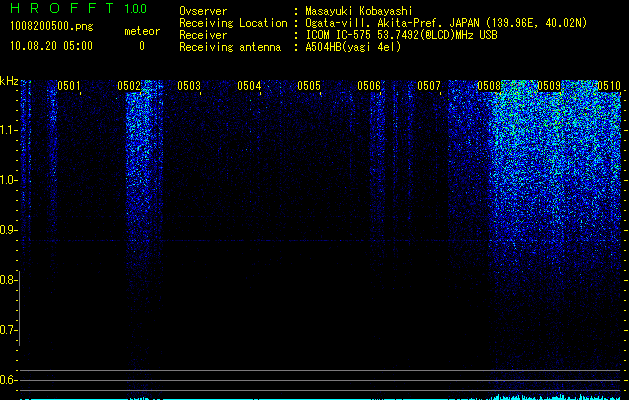The image size is (629, 400).
Task: Click the kHz axis unit label
Action: point(9,81)
